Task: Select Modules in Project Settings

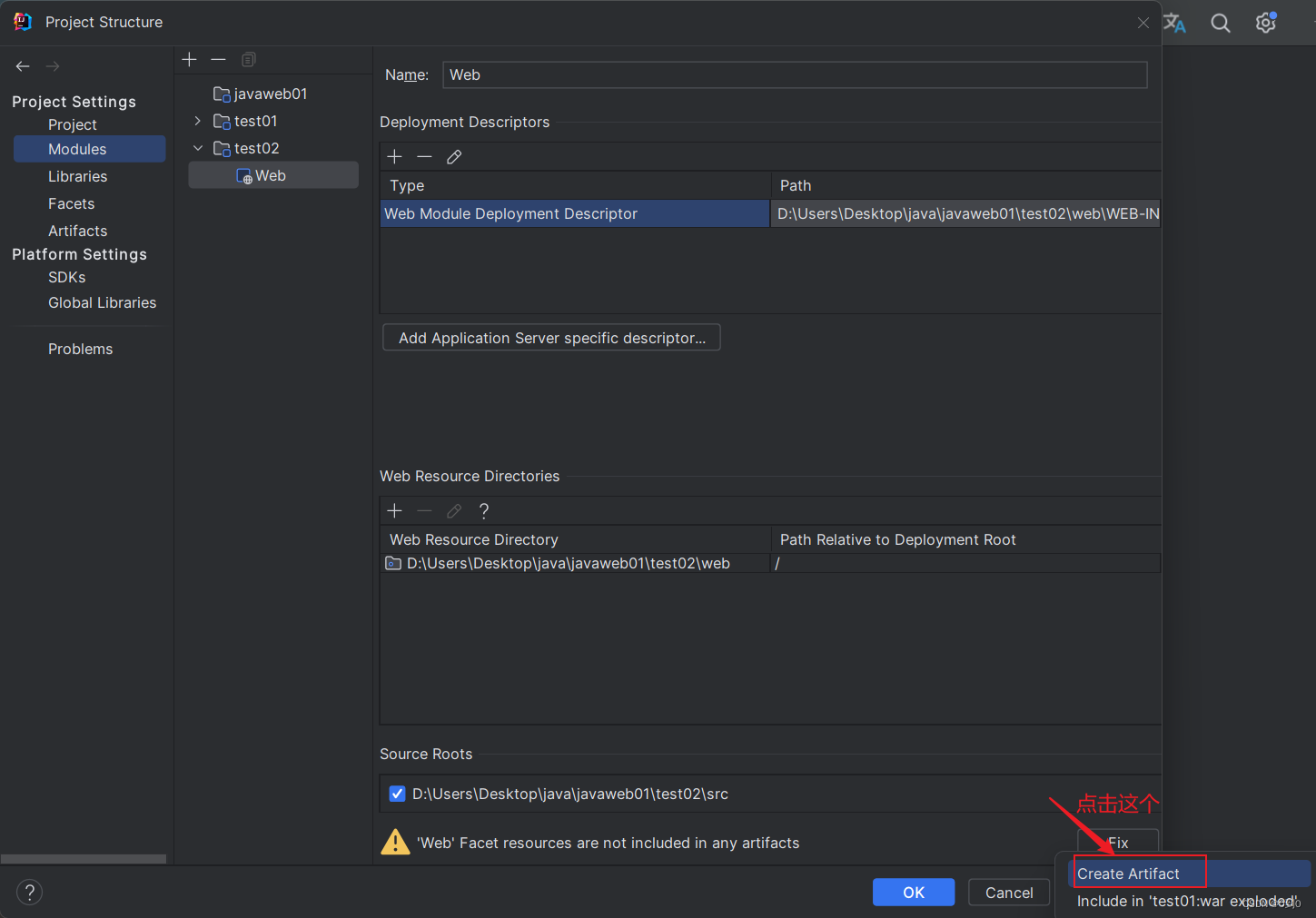Action: pyautogui.click(x=89, y=149)
